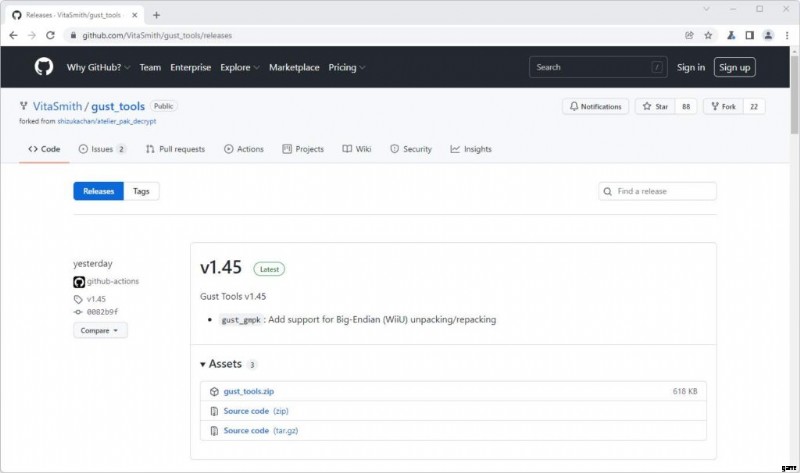
Task: Click the GitHub Octocat logo
Action: coord(44,67)
